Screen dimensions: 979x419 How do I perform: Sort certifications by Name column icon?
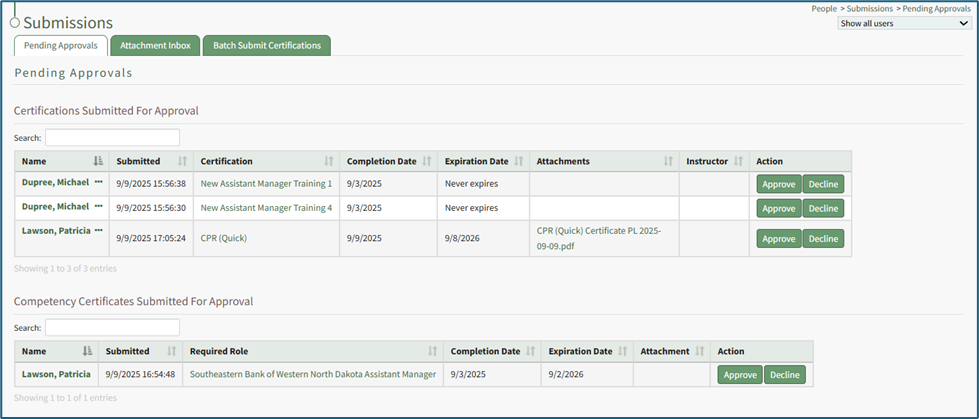pyautogui.click(x=98, y=161)
